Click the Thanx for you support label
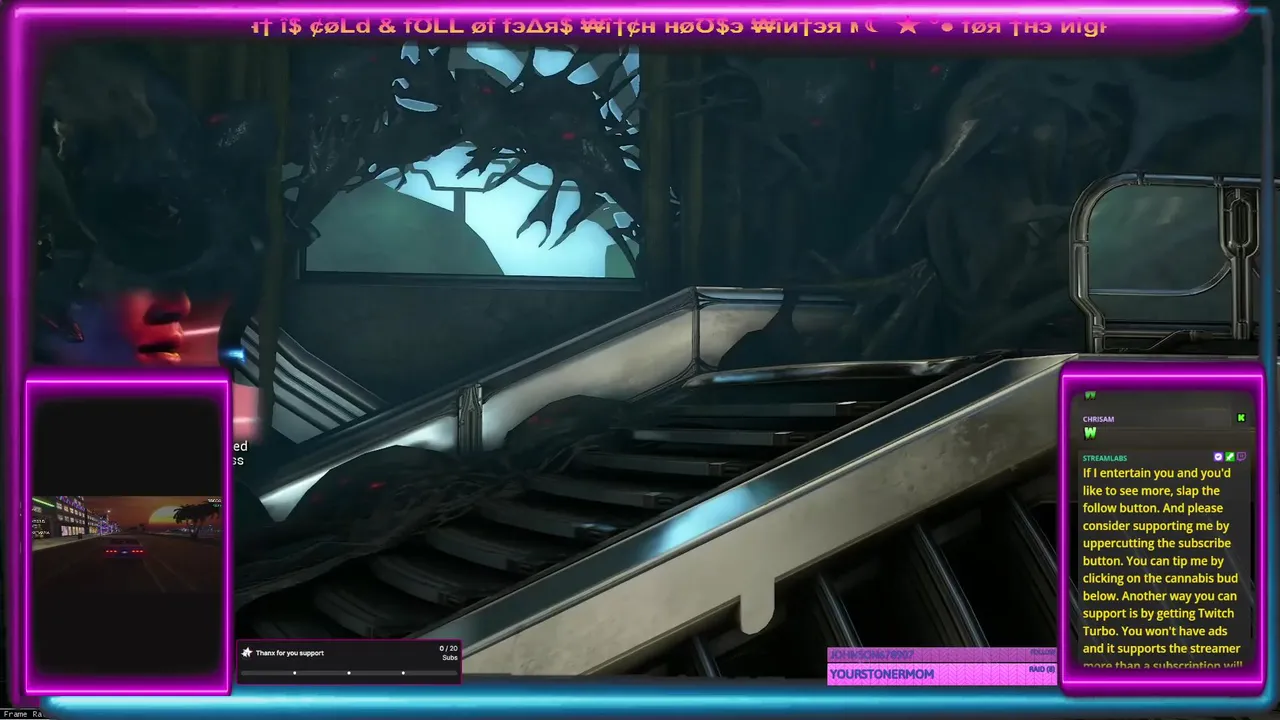The image size is (1280, 720). (290, 653)
